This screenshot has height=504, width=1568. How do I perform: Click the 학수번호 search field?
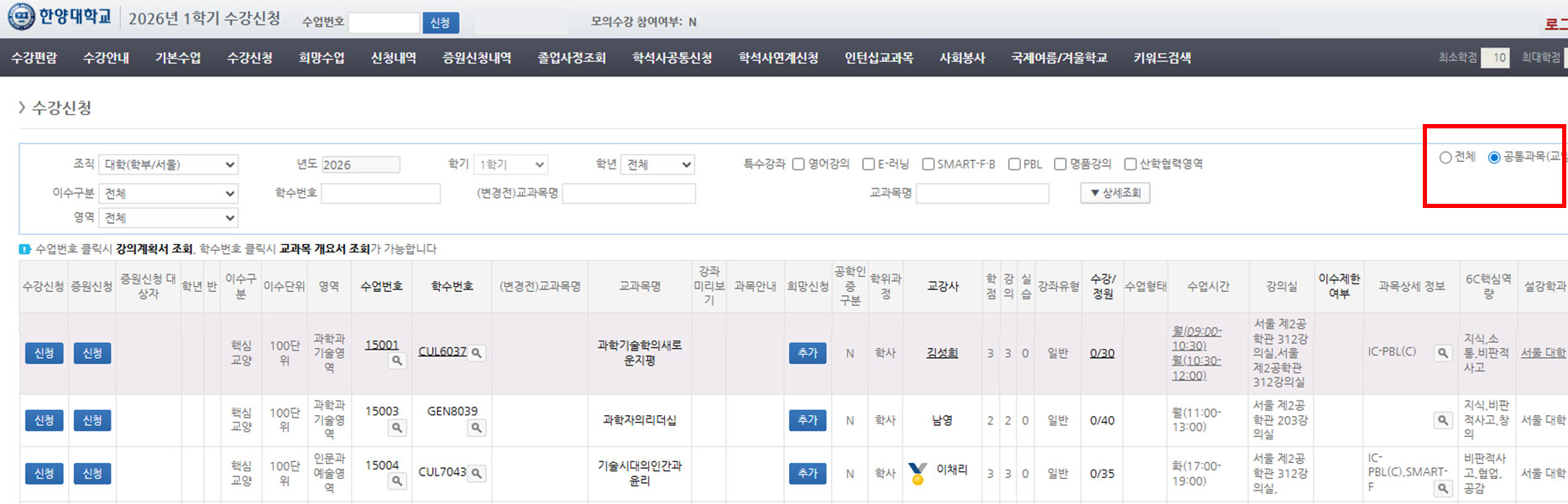pyautogui.click(x=381, y=194)
